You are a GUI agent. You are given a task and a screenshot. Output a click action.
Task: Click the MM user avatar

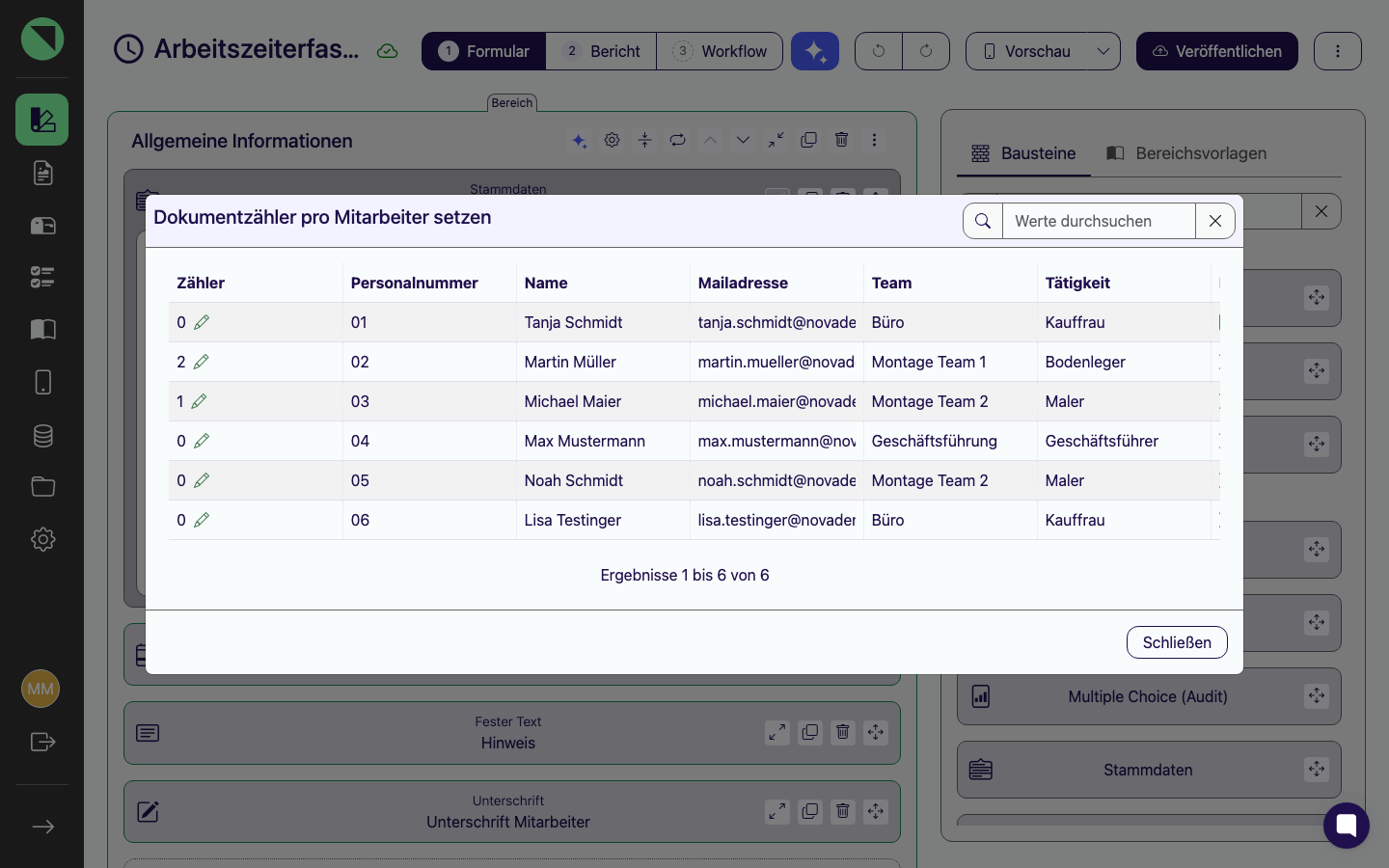(x=41, y=689)
